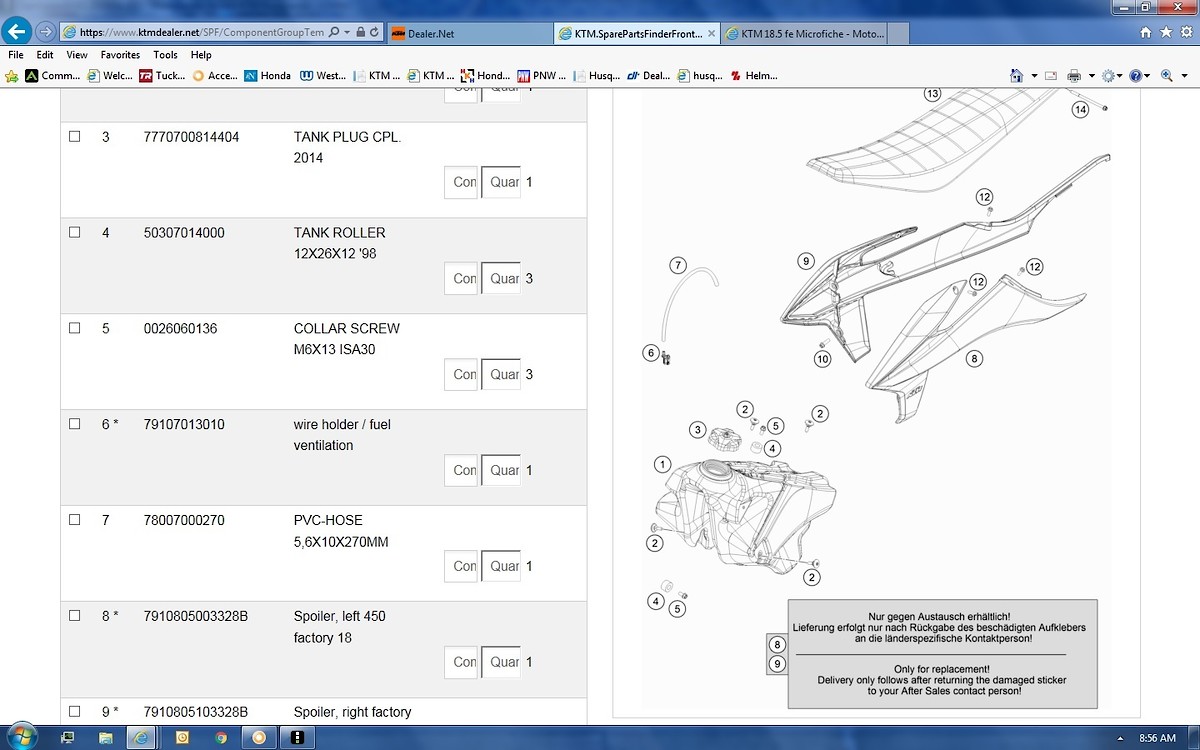
Task: Click the search magnifier in address bar
Action: coord(334,32)
